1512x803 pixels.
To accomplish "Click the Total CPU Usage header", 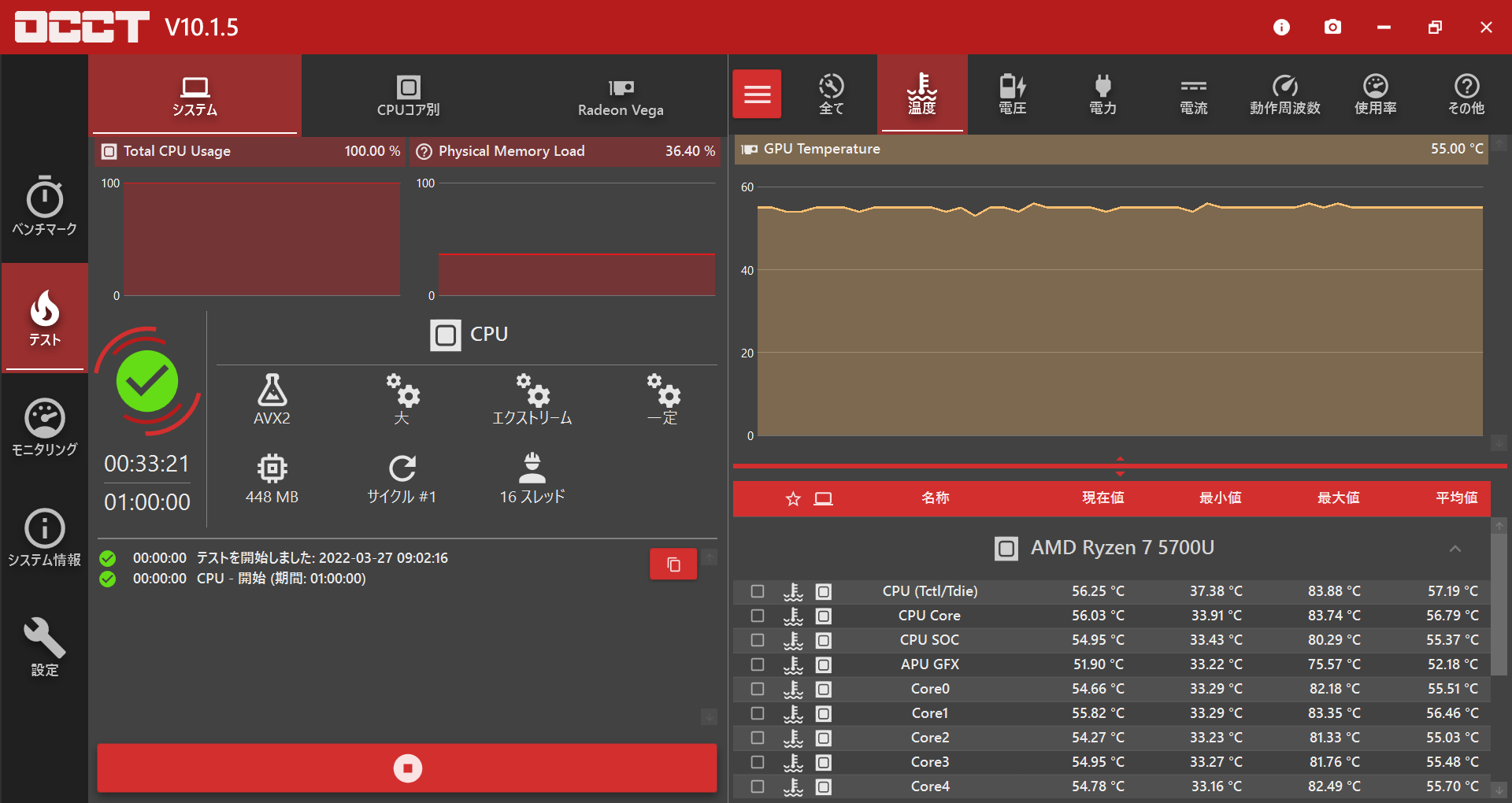I will click(x=250, y=151).
